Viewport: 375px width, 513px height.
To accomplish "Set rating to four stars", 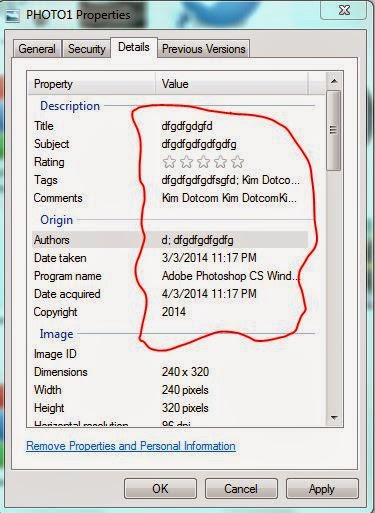I will [x=220, y=162].
